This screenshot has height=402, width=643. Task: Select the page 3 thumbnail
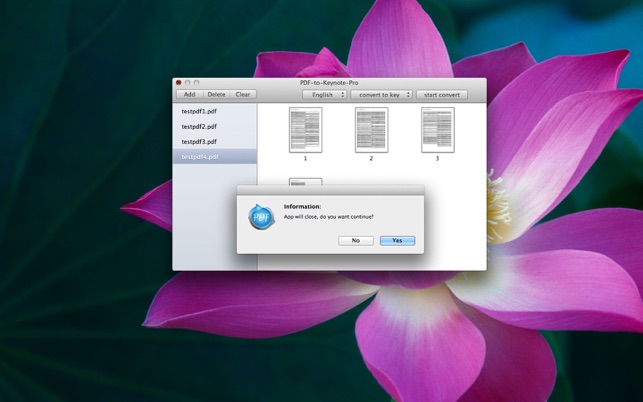438,130
